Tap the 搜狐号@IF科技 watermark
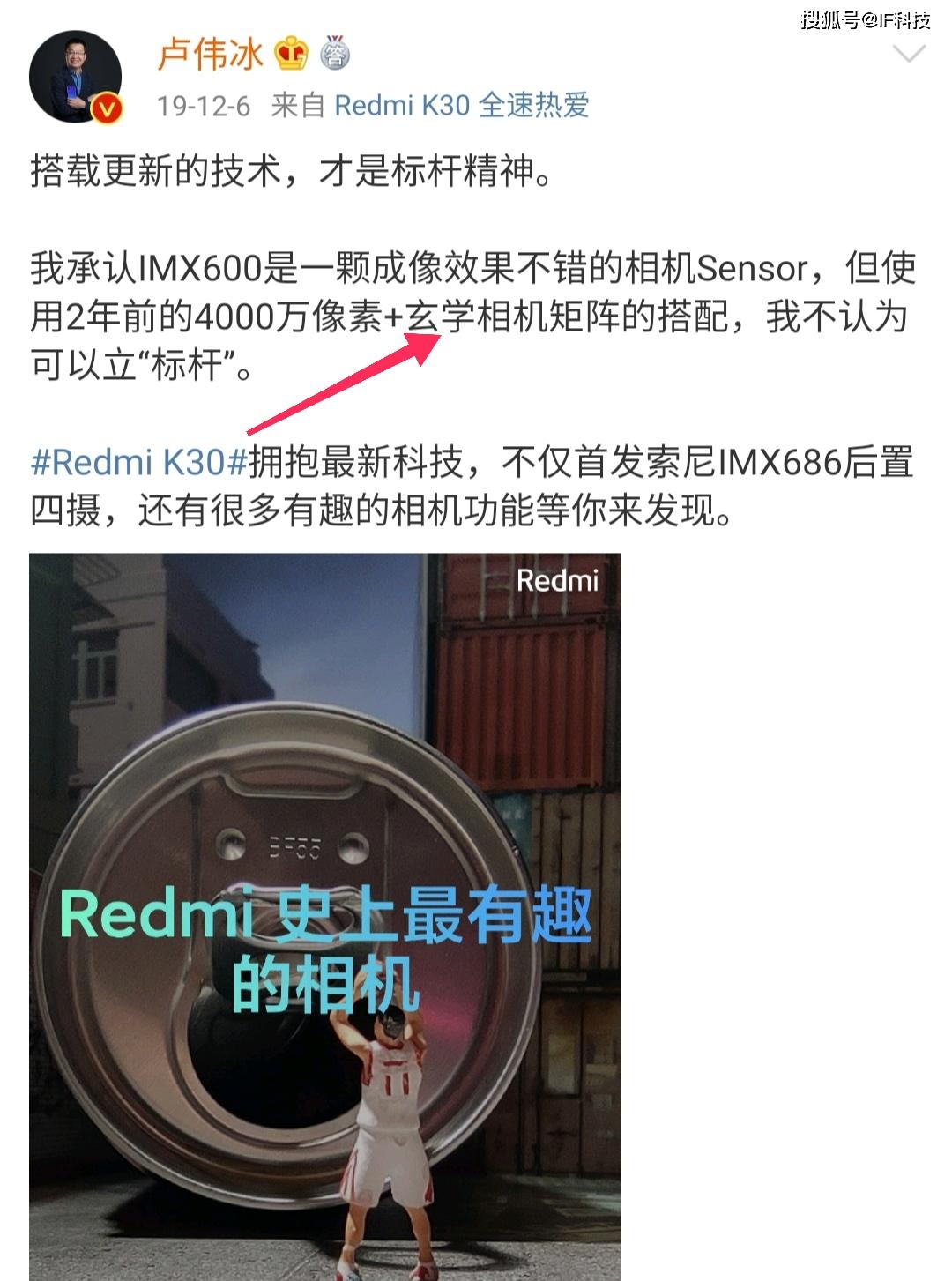The image size is (952, 1281). pyautogui.click(x=865, y=19)
